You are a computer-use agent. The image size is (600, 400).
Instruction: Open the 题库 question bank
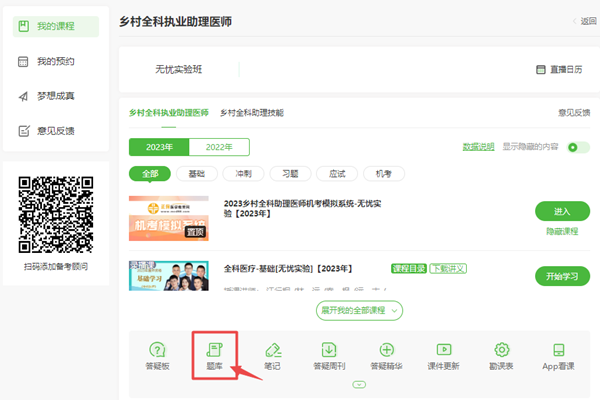pyautogui.click(x=214, y=356)
